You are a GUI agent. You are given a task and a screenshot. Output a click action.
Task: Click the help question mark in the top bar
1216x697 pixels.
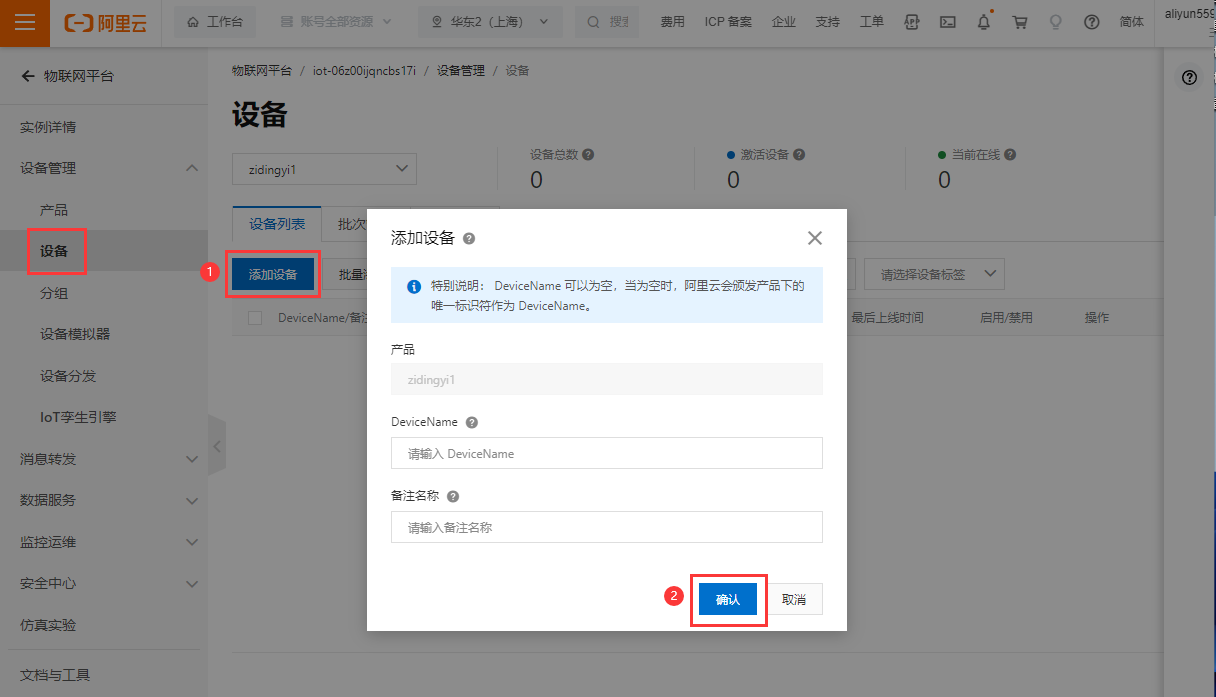pyautogui.click(x=1091, y=22)
